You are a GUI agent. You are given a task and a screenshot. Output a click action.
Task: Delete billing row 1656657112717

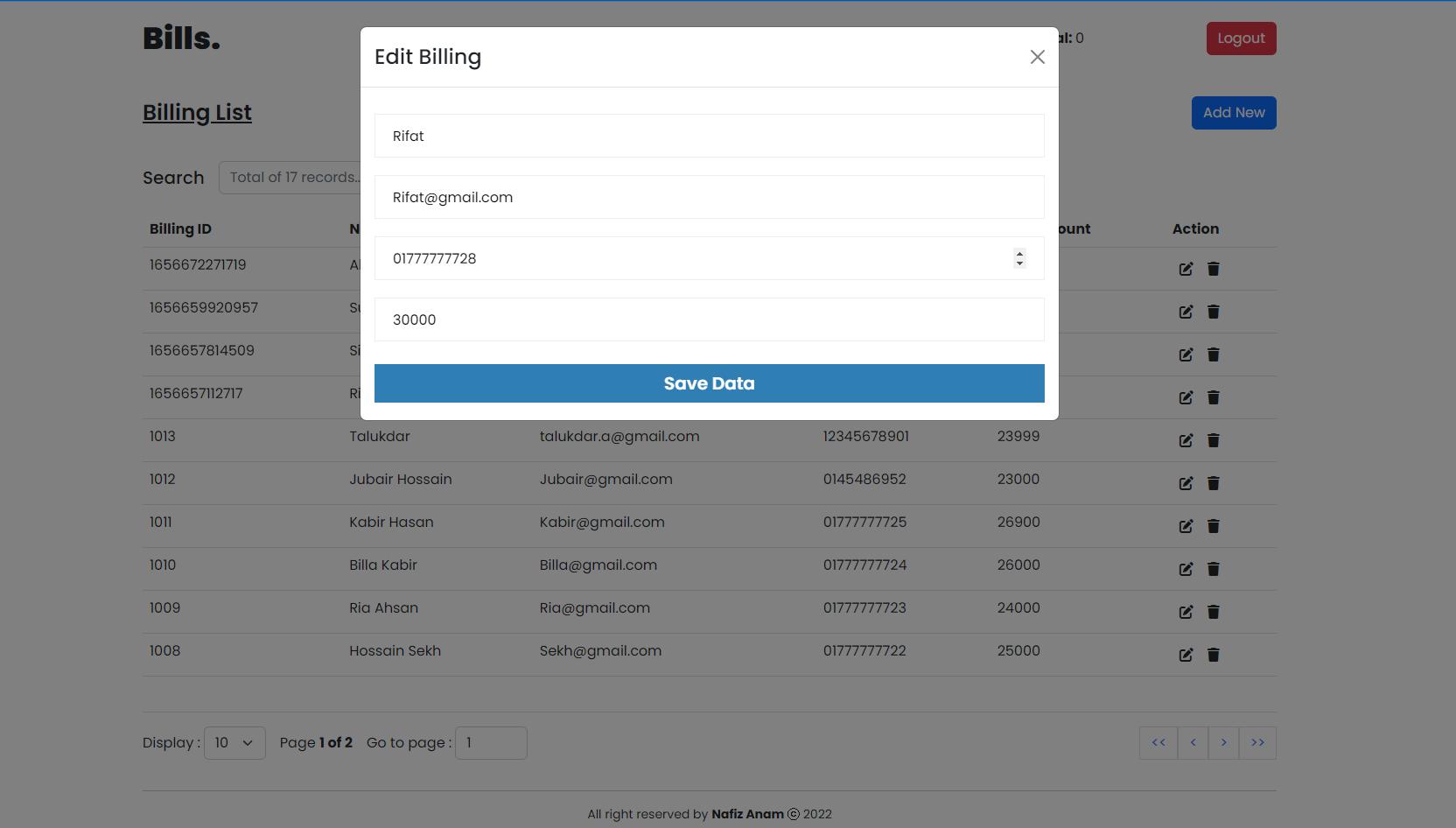point(1214,397)
